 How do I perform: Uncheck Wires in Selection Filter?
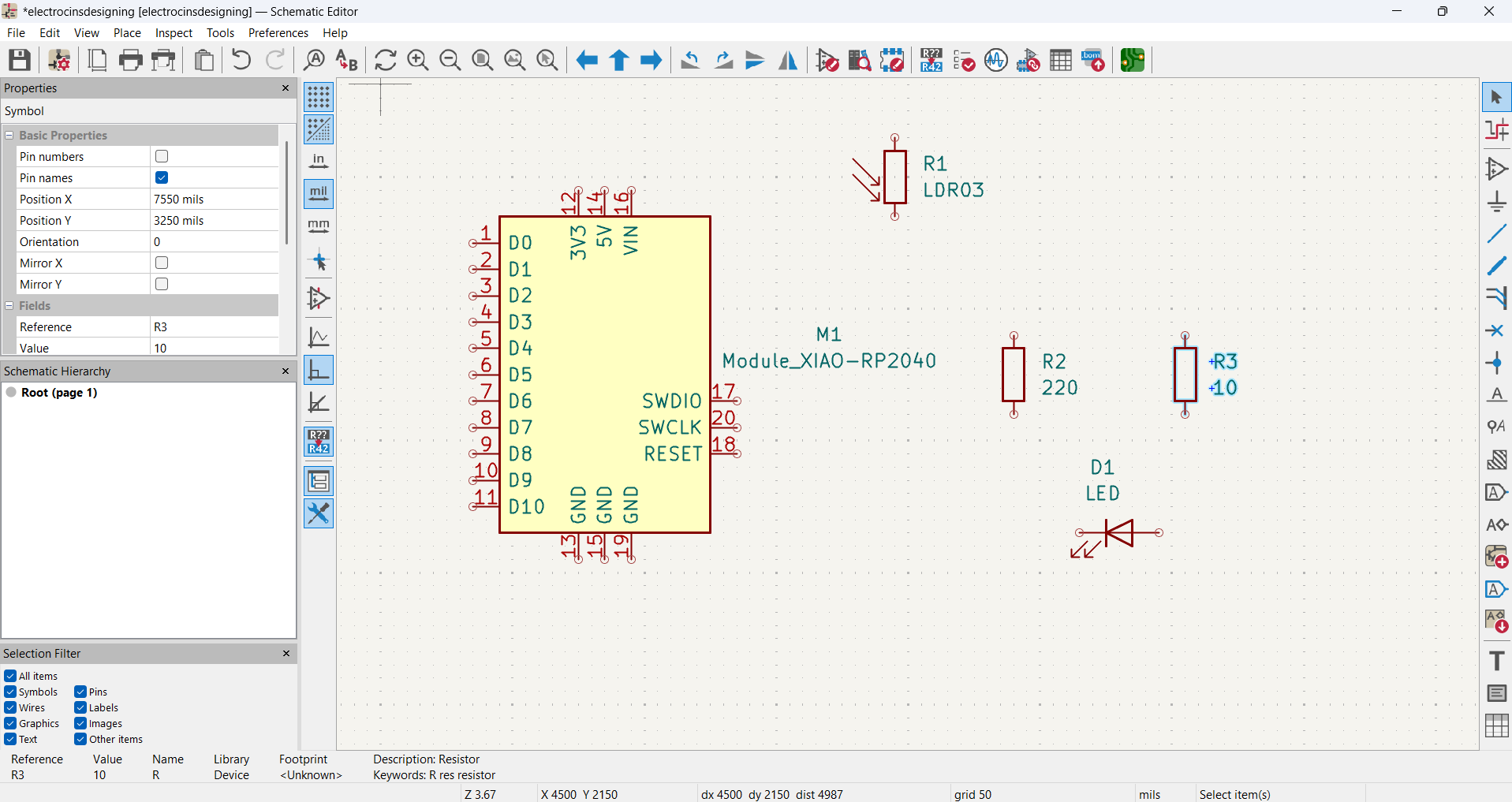coord(10,707)
